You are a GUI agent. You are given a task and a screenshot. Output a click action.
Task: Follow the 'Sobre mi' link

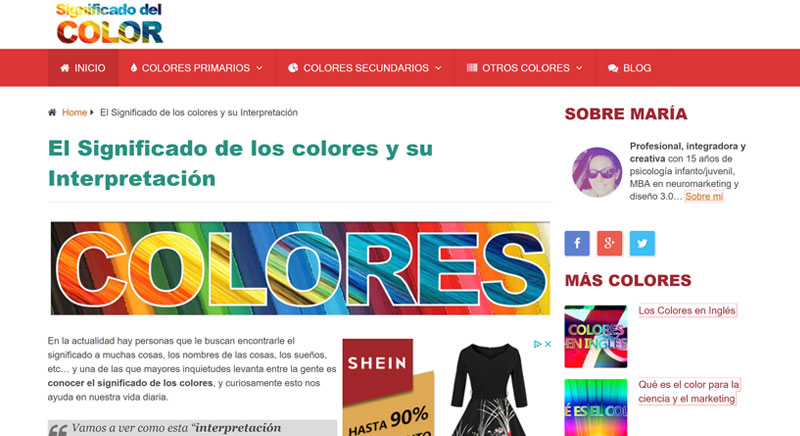point(704,197)
